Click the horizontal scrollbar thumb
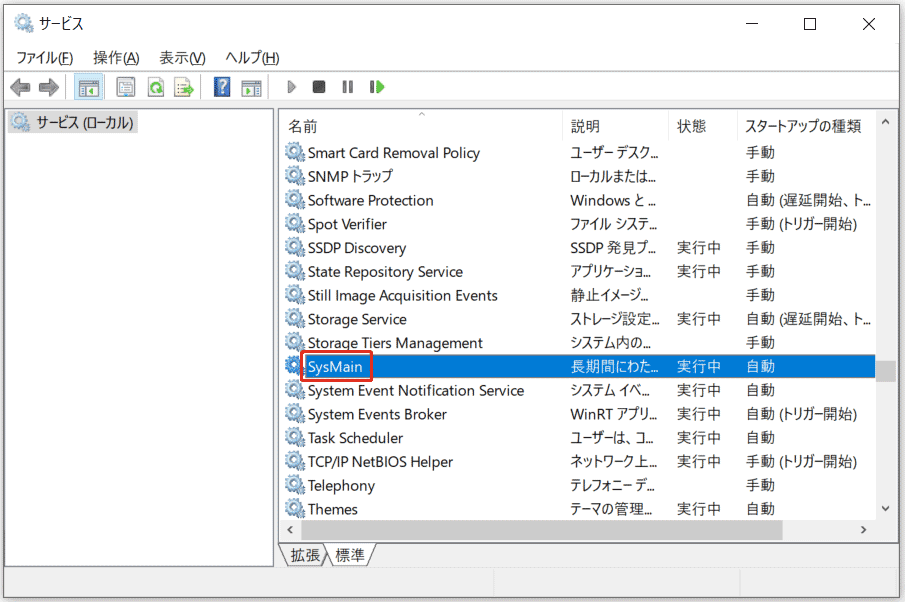Image resolution: width=905 pixels, height=602 pixels. (x=541, y=529)
